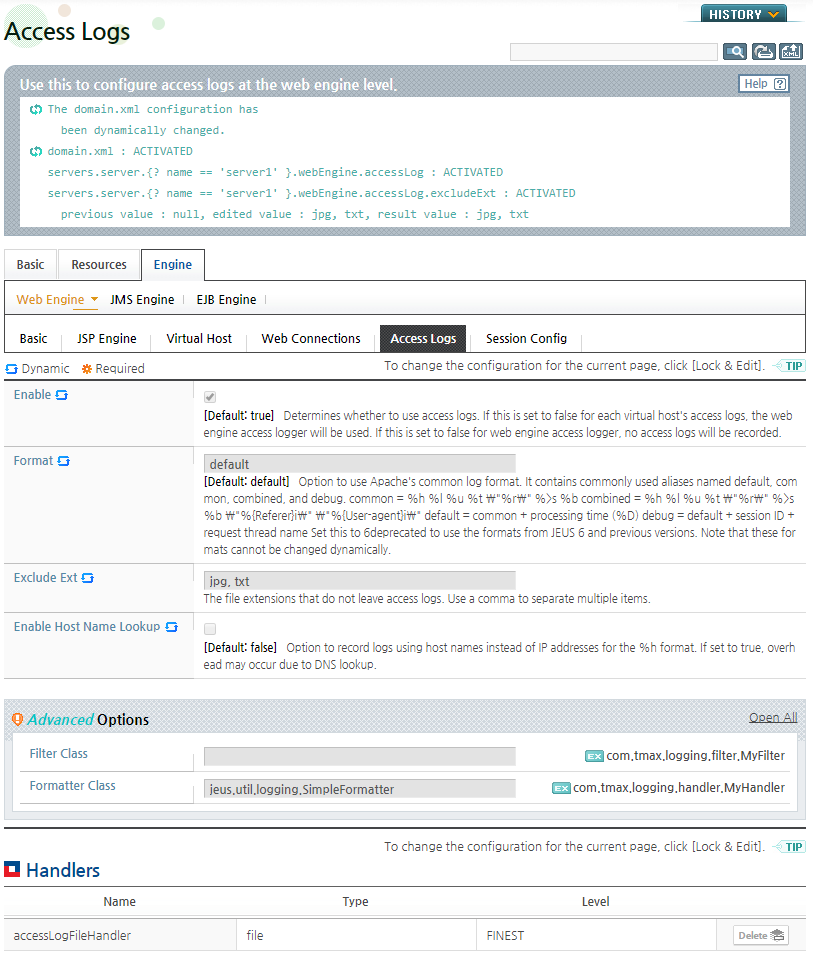Click the Advanced Options lightbulb icon
This screenshot has height=958, width=813.
[18, 720]
